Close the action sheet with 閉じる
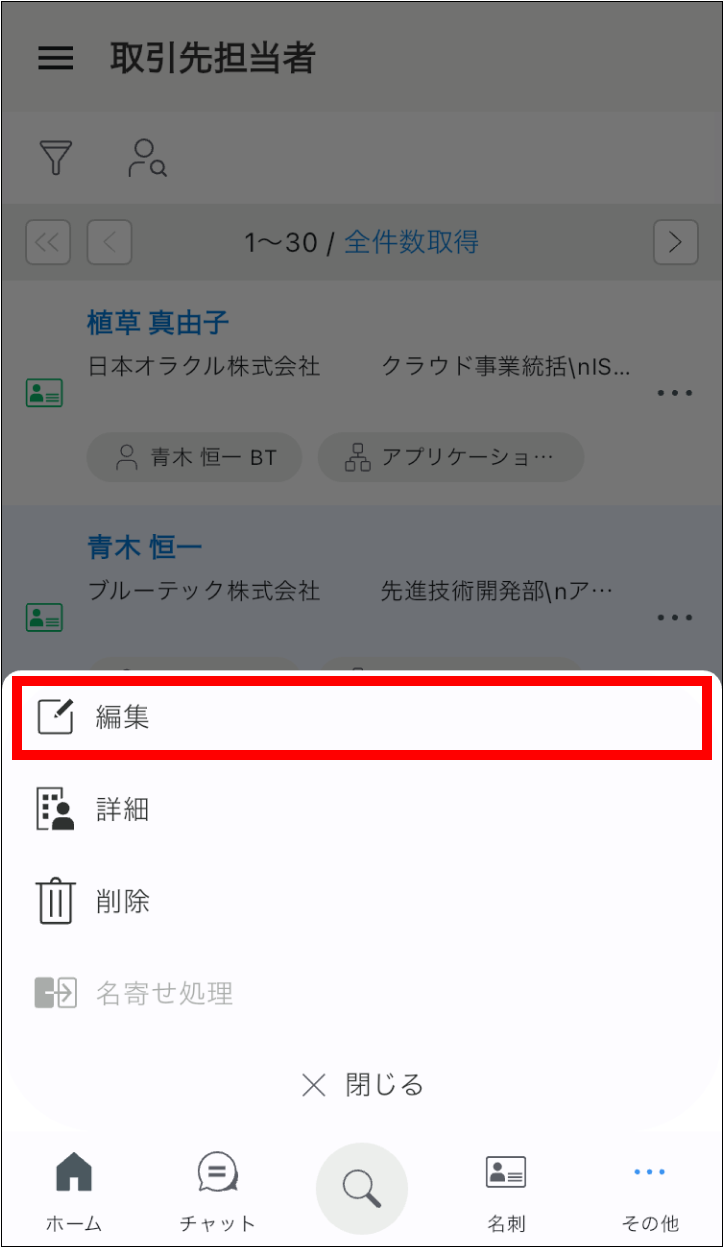The height and width of the screenshot is (1247, 723). [362, 1084]
